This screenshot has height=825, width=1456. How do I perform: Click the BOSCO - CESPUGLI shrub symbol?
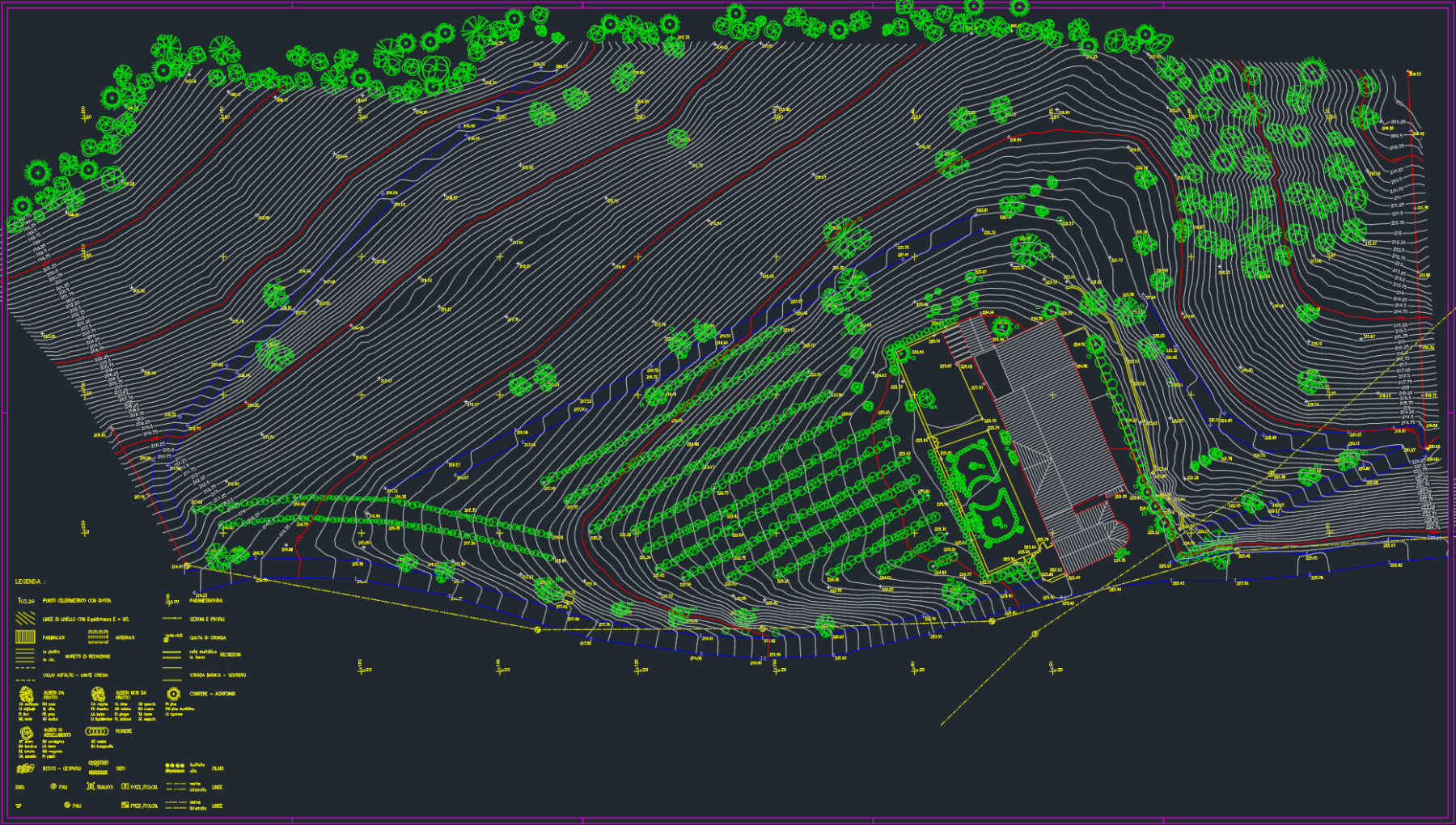pyautogui.click(x=25, y=768)
